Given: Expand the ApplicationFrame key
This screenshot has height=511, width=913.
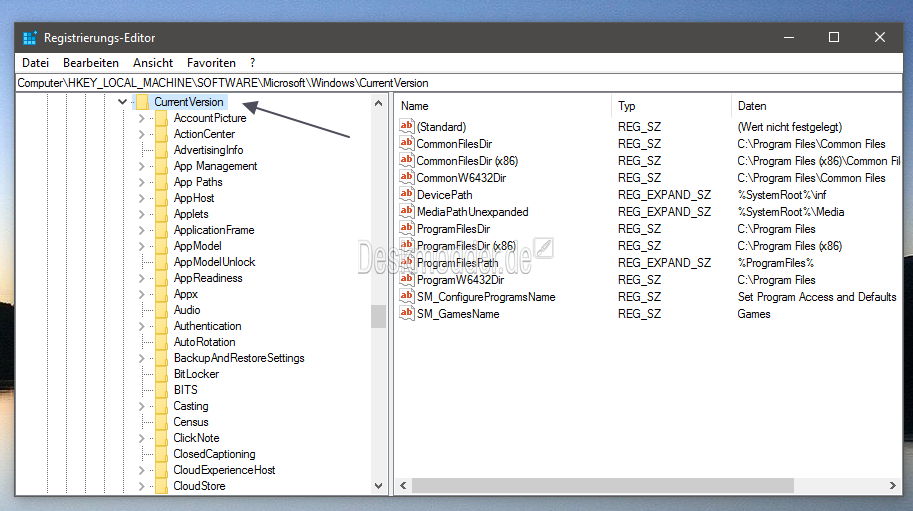Looking at the screenshot, I should pyautogui.click(x=141, y=230).
